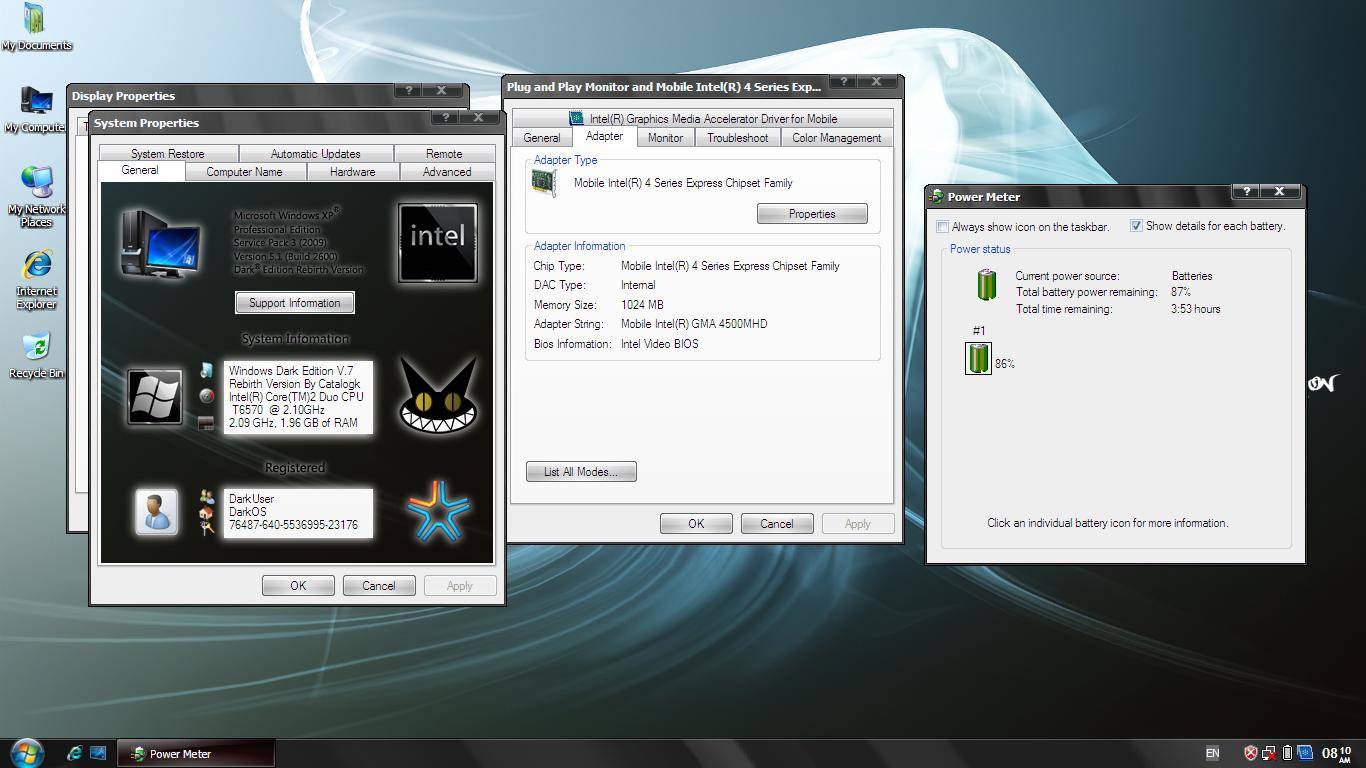Click the Windows Start orb

pyautogui.click(x=27, y=753)
